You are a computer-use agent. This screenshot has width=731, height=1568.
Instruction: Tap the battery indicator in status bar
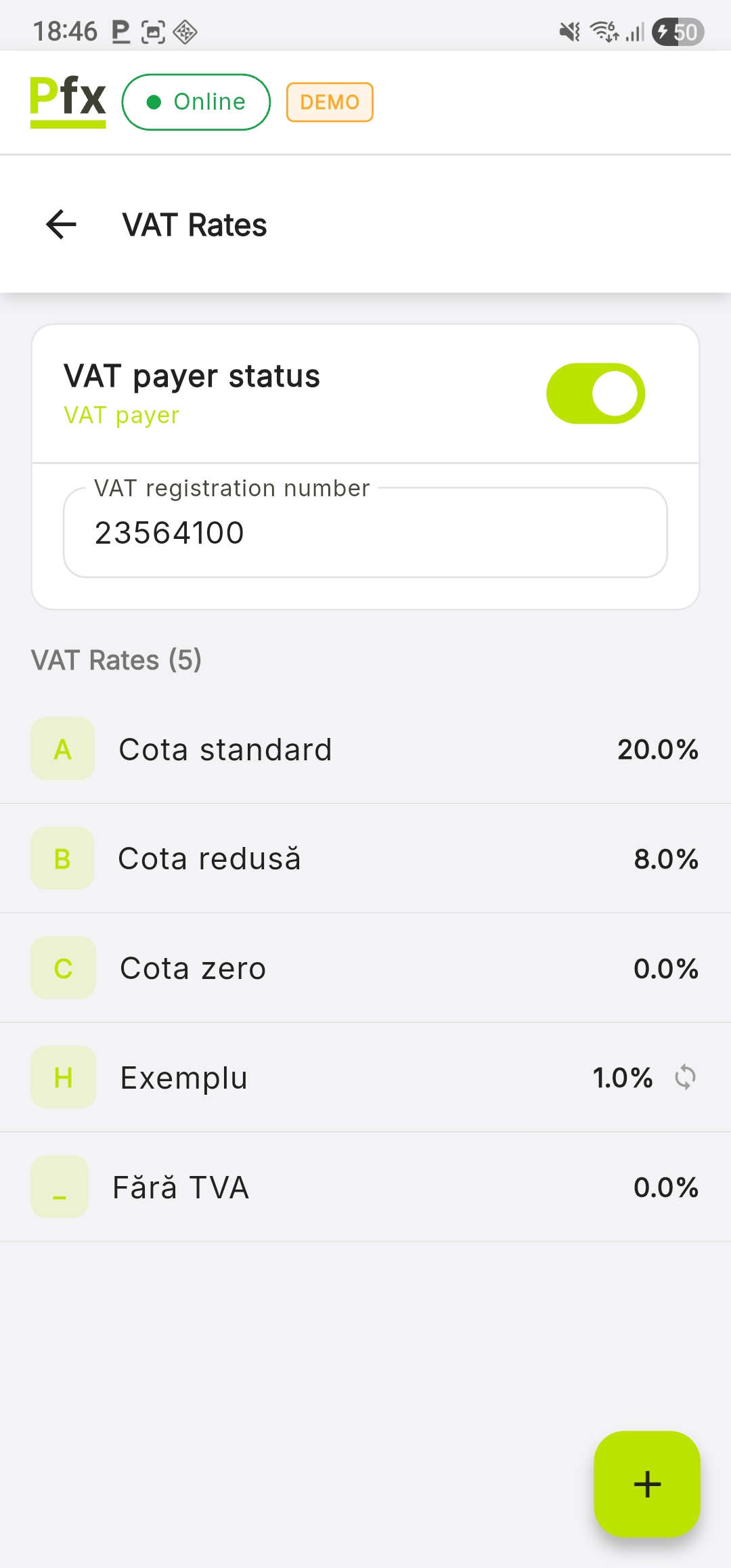coord(678,32)
